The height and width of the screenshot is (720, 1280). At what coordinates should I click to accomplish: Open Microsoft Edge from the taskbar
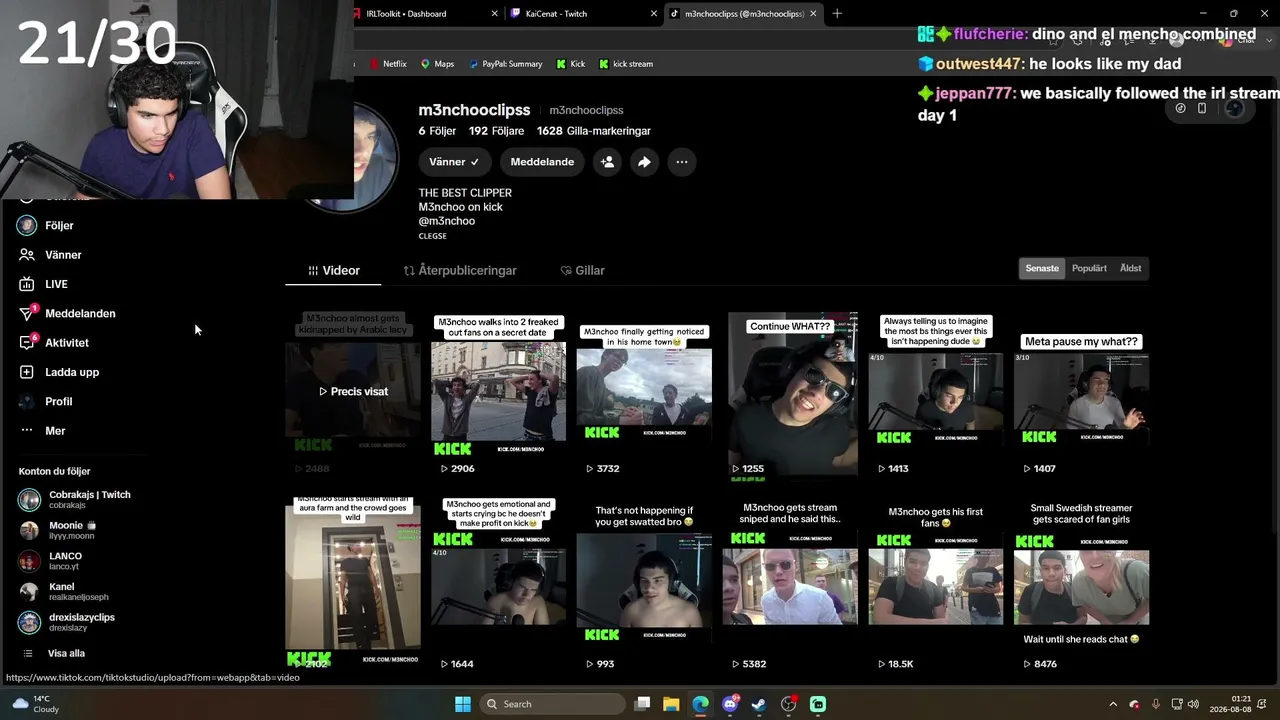coord(700,704)
